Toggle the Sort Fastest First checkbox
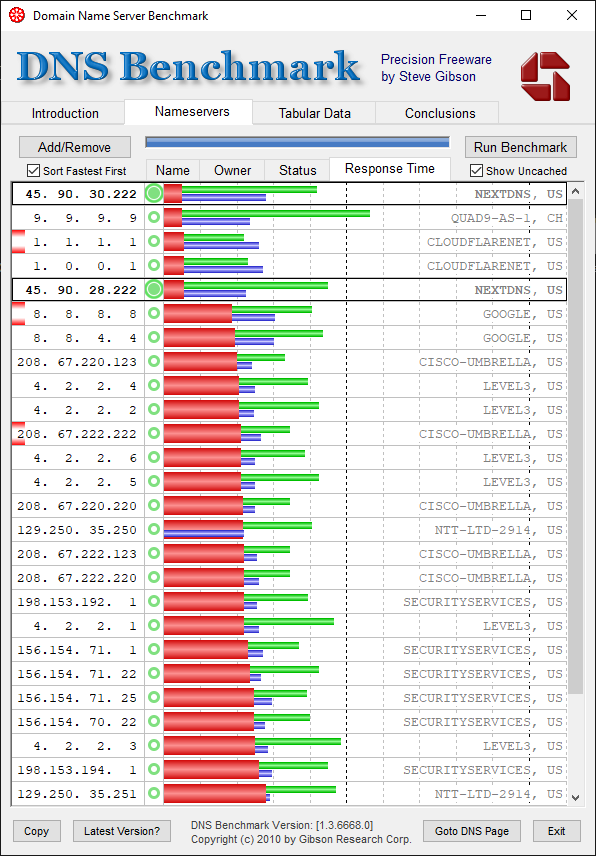Screen dimensions: 596x856 pos(33,171)
